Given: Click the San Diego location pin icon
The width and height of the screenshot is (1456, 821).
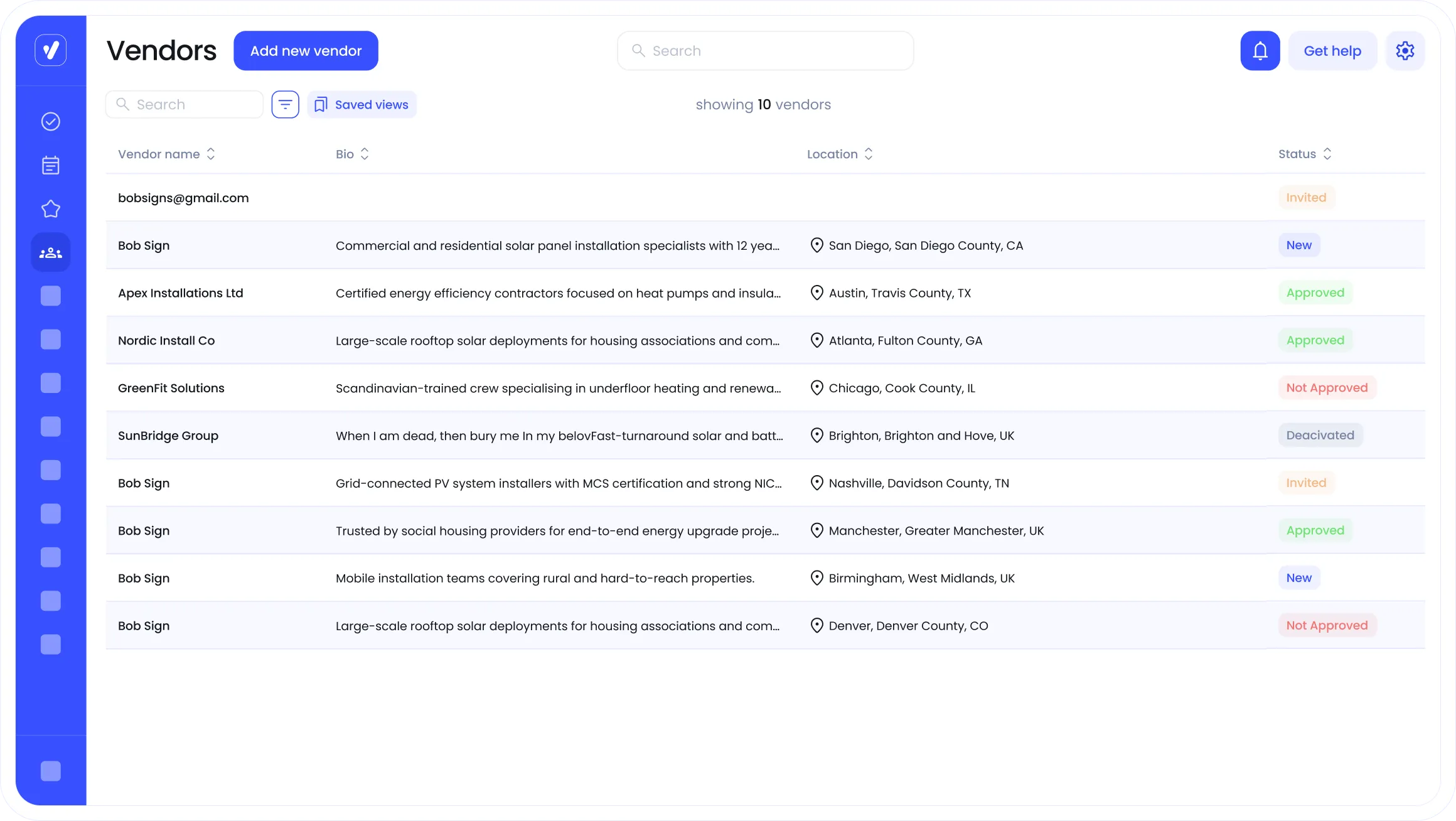Looking at the screenshot, I should click(816, 245).
